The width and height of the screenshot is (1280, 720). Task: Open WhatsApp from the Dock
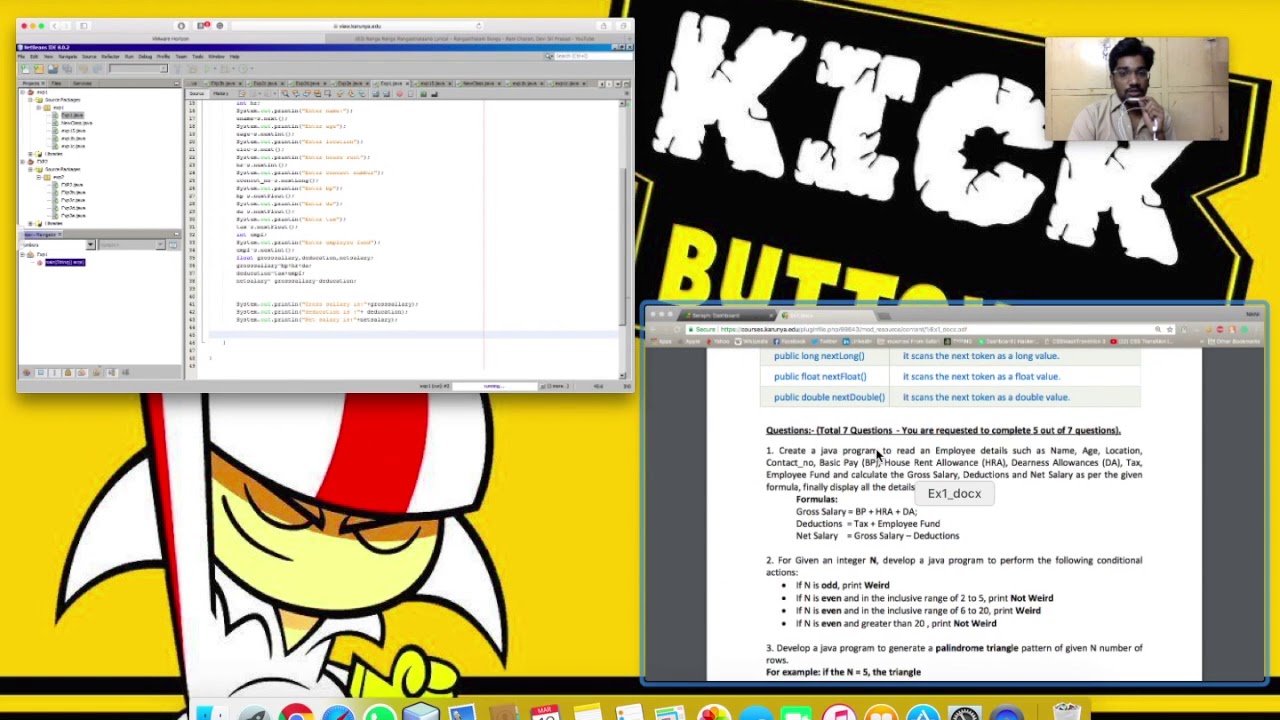379,712
